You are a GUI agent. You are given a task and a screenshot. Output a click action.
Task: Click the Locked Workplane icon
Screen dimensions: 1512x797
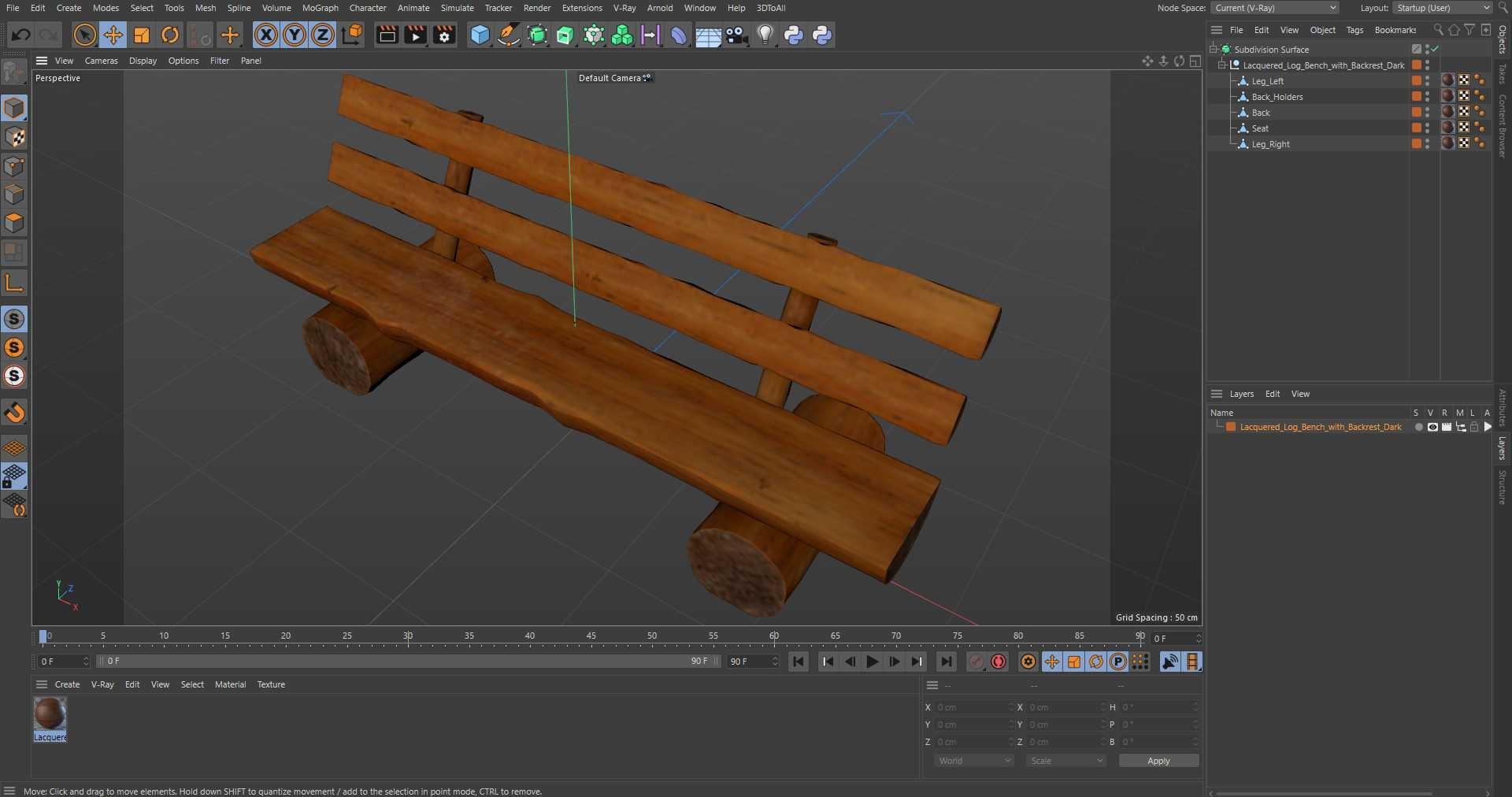coord(14,476)
